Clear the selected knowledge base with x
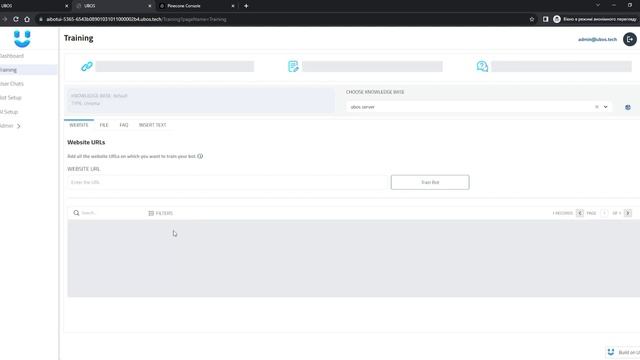Screen dimensions: 640x360 pos(597,107)
